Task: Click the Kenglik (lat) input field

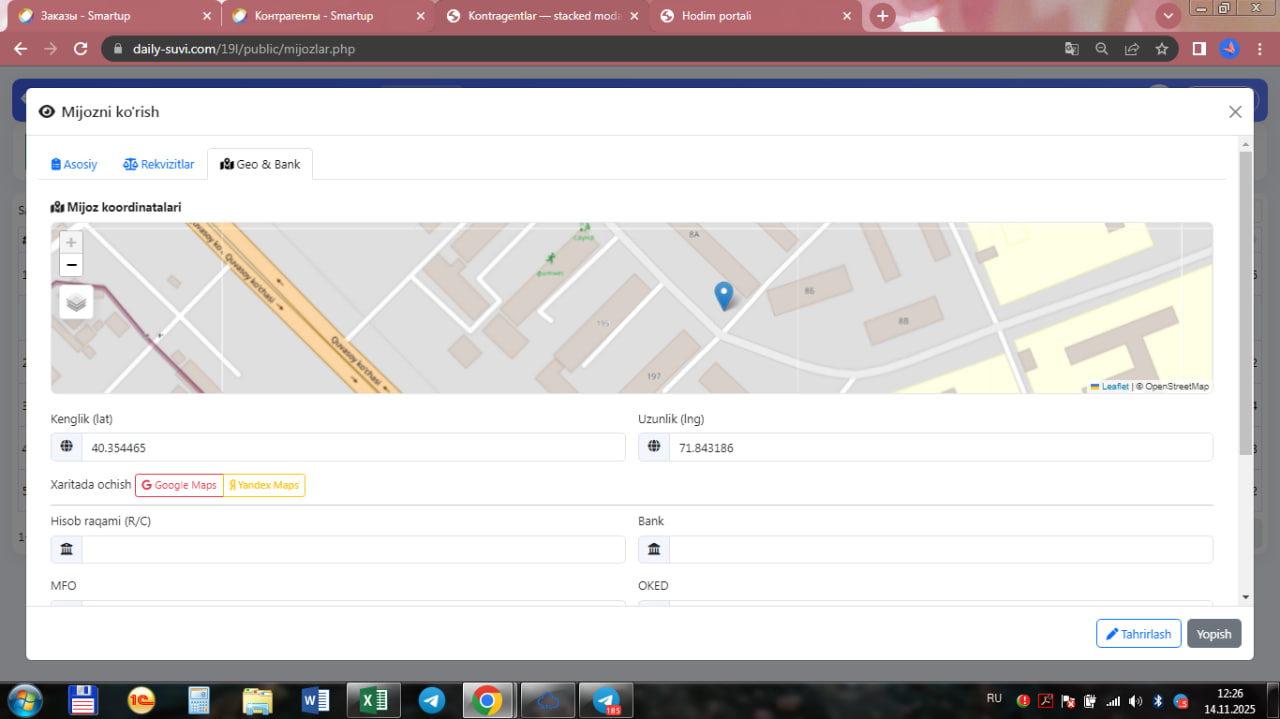Action: pos(353,448)
